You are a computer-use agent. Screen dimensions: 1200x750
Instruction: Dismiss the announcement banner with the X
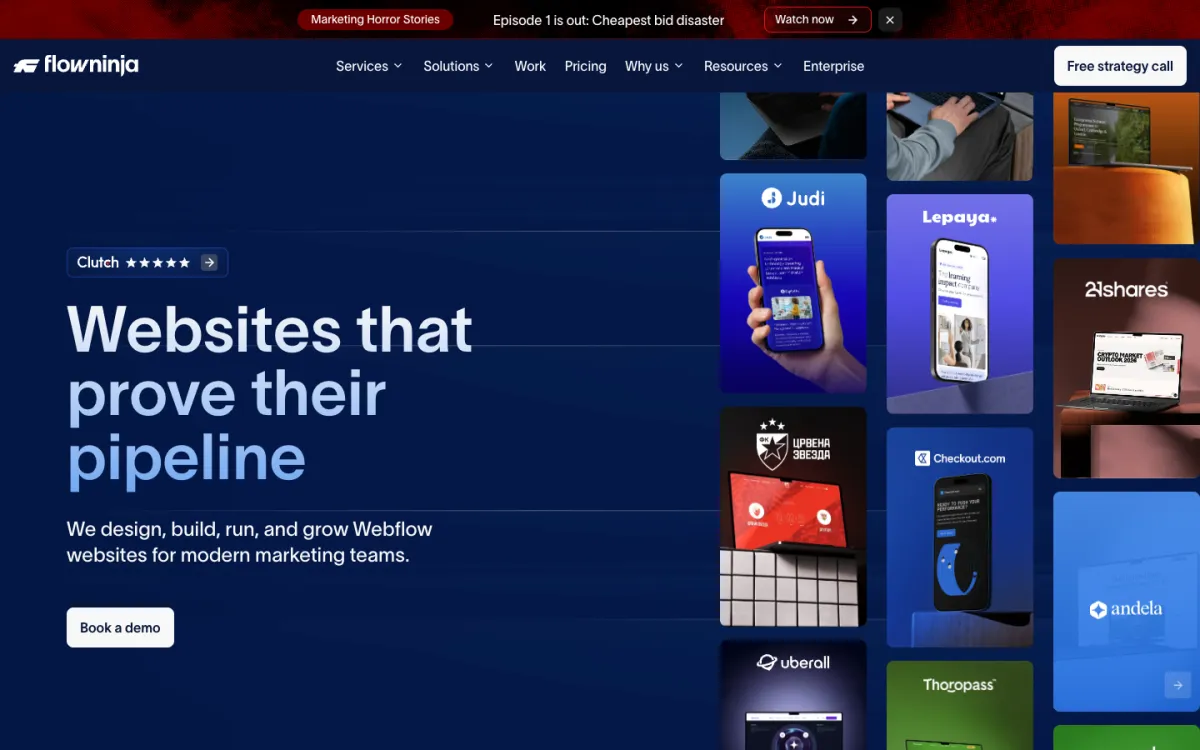[x=890, y=20]
